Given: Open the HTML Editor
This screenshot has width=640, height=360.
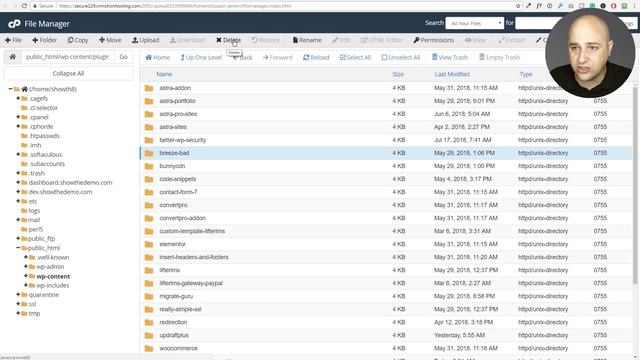Looking at the screenshot, I should pyautogui.click(x=381, y=40).
